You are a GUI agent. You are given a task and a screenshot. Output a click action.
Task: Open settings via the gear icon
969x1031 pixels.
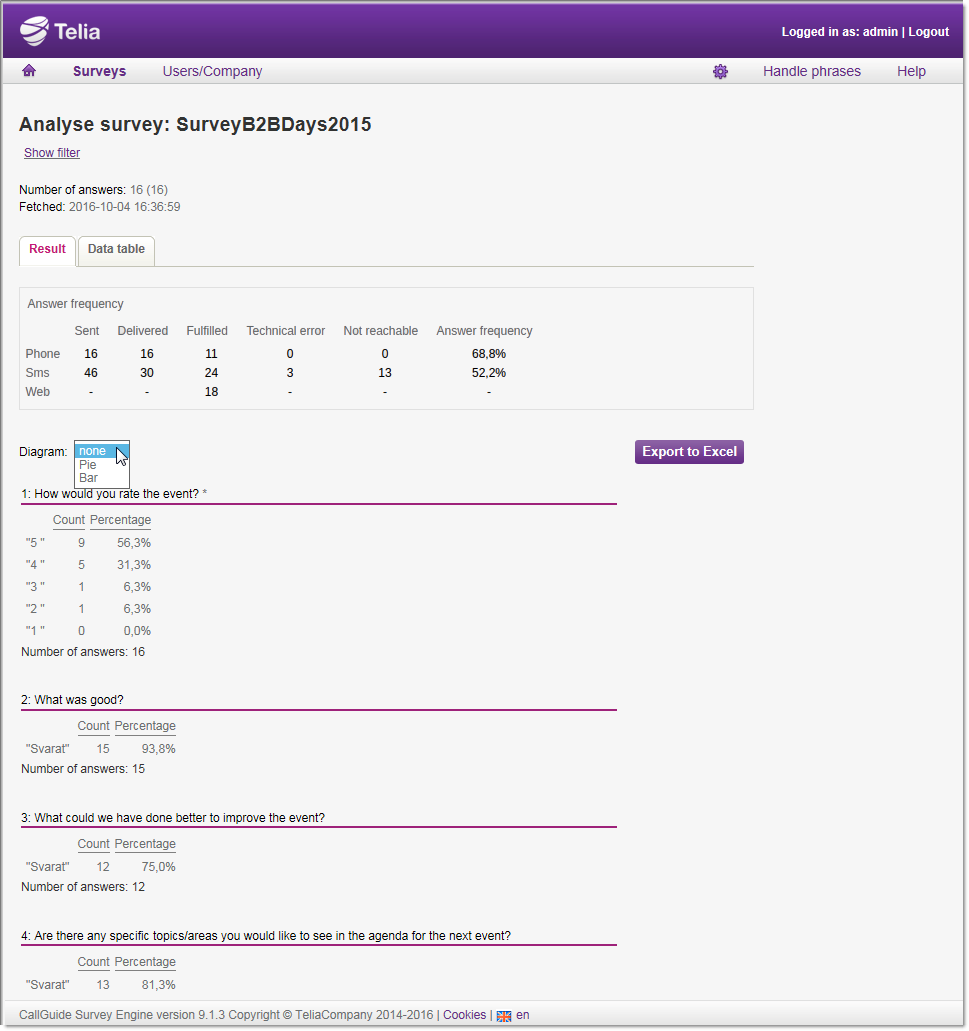point(720,72)
